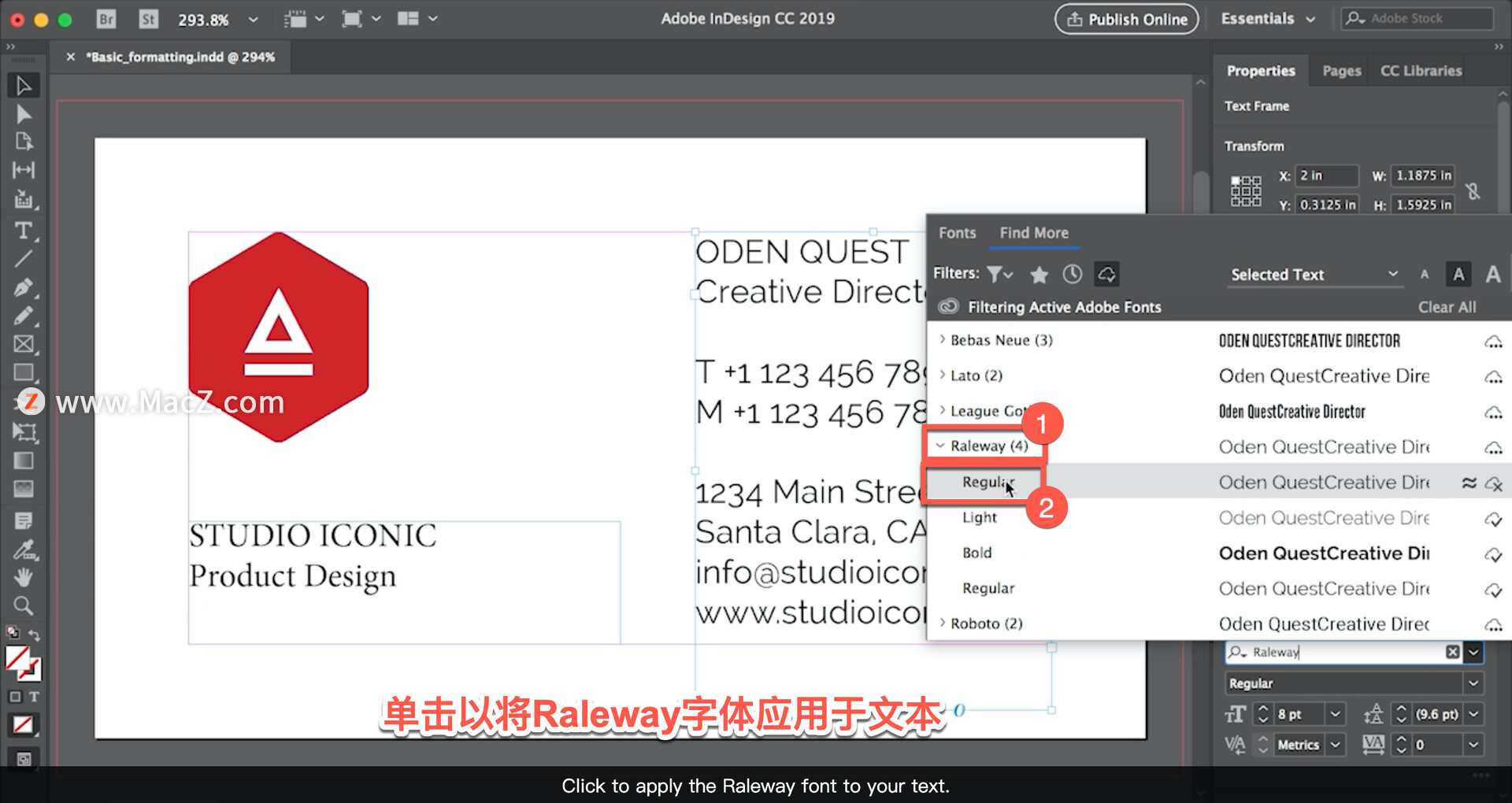
Task: Switch to the Find More tab
Action: coord(1034,233)
